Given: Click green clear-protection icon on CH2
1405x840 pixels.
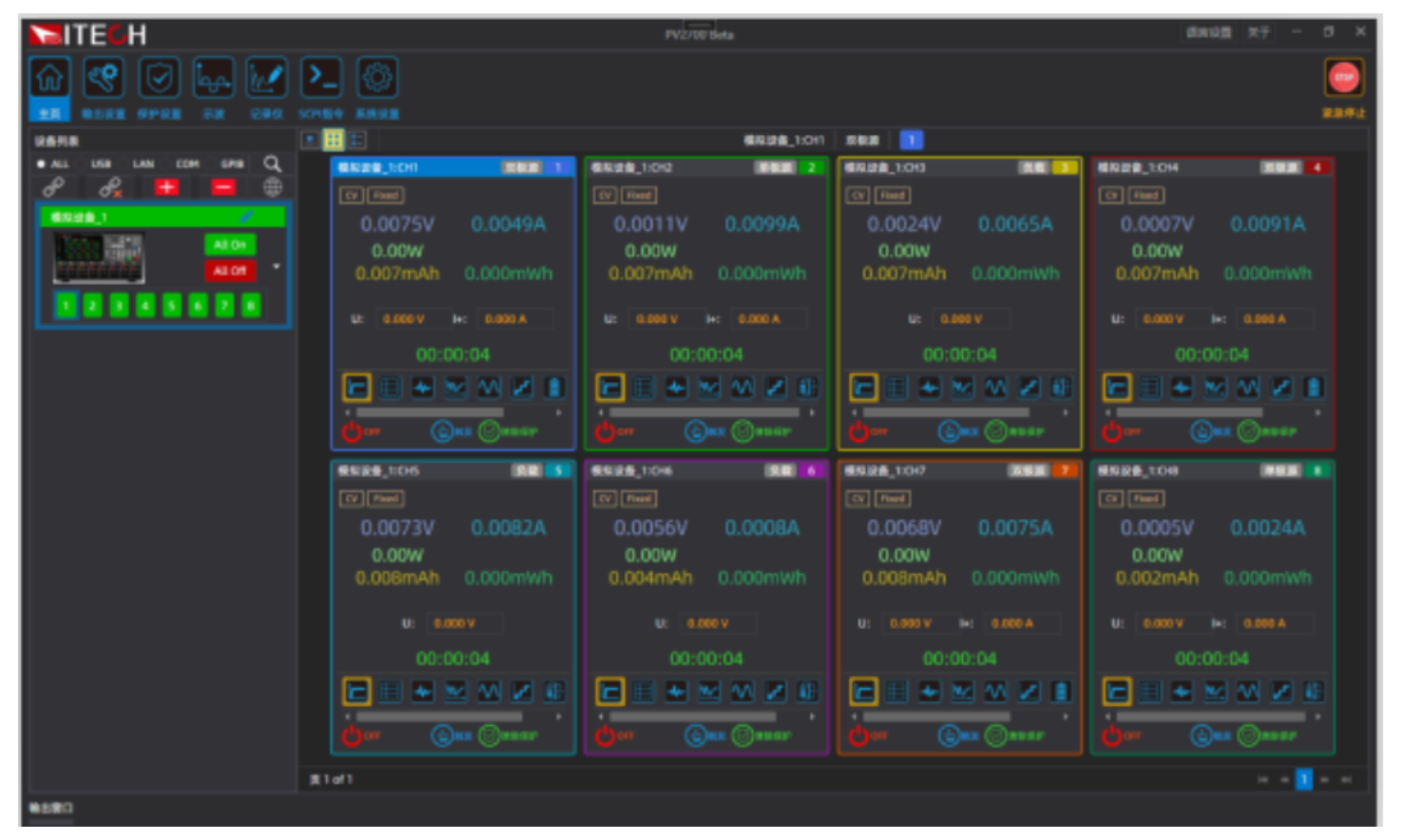Looking at the screenshot, I should (743, 432).
